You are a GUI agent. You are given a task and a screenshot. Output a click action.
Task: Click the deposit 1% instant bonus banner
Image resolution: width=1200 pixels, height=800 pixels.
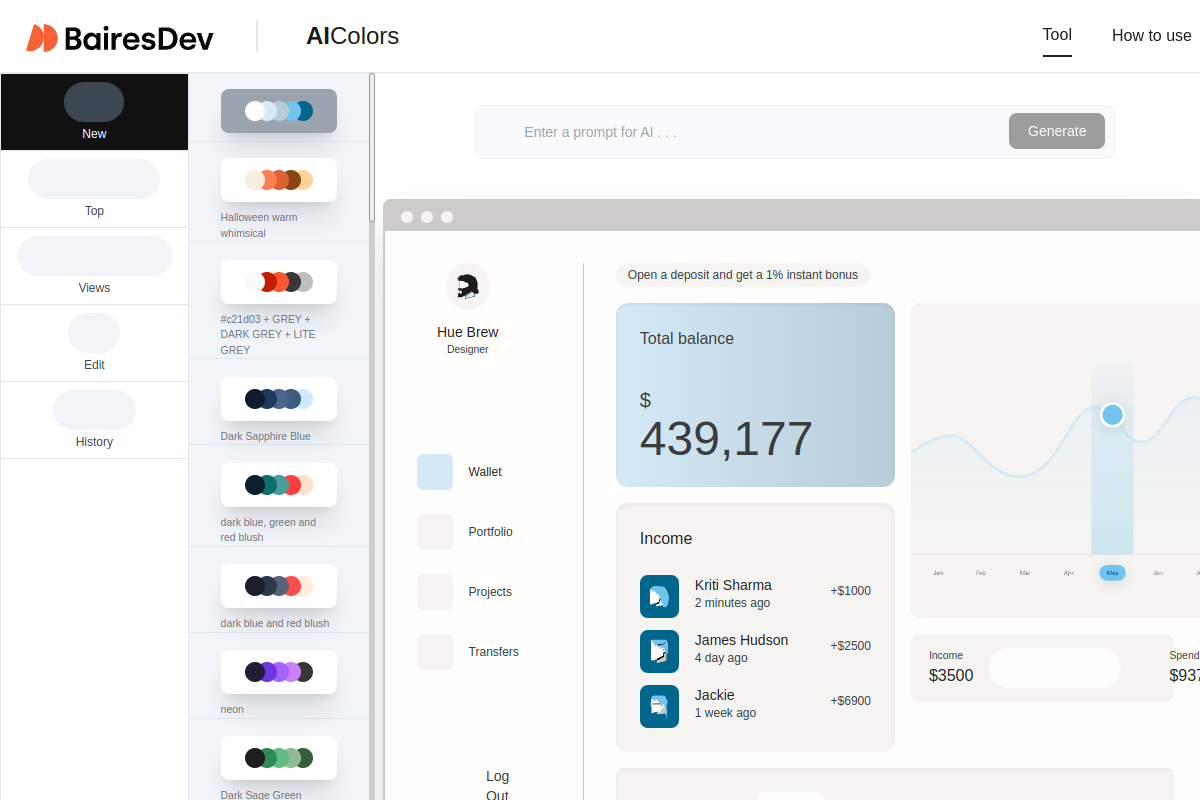(743, 275)
